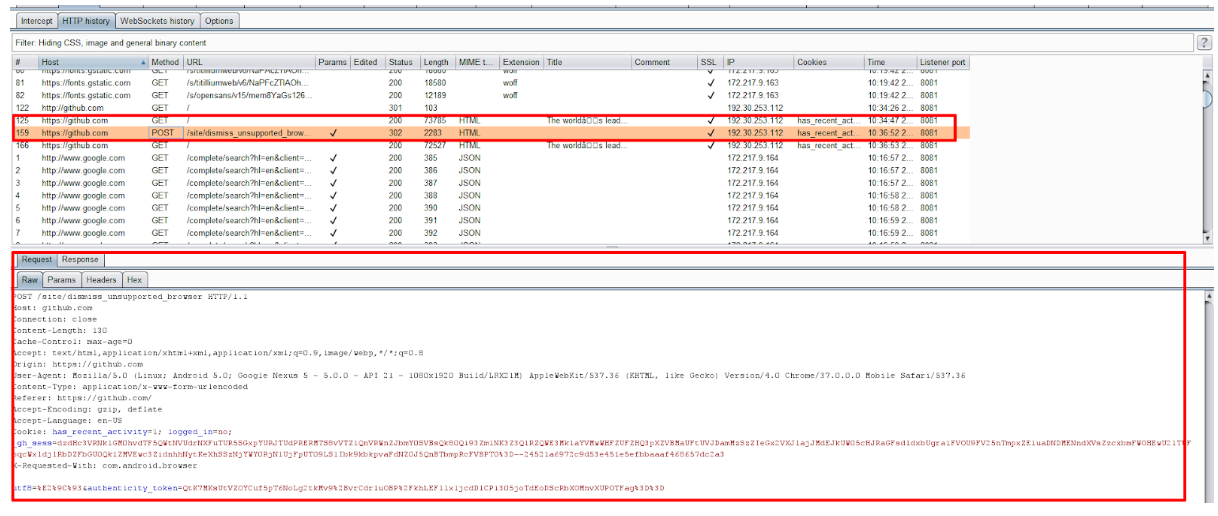
Task: Sort by the Status column header
Action: click(403, 62)
